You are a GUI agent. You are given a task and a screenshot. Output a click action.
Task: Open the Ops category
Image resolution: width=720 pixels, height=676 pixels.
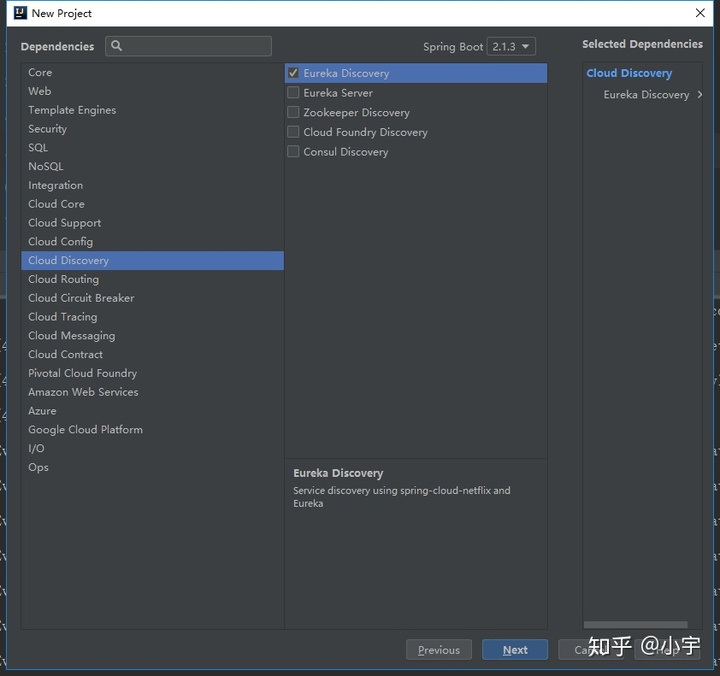[x=152, y=468]
